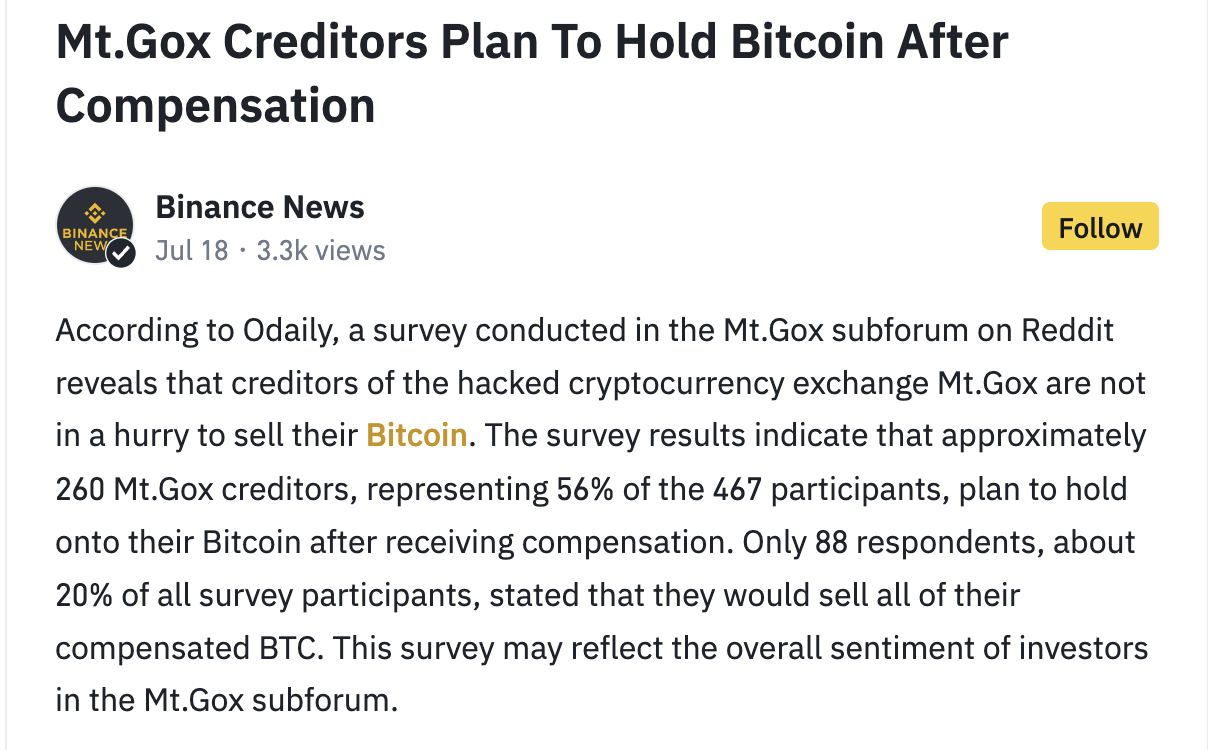
Task: Open the Binance News author name
Action: (260, 207)
